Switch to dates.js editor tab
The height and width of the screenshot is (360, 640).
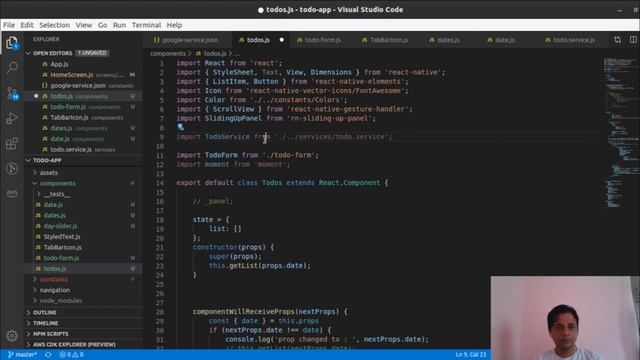click(x=444, y=40)
